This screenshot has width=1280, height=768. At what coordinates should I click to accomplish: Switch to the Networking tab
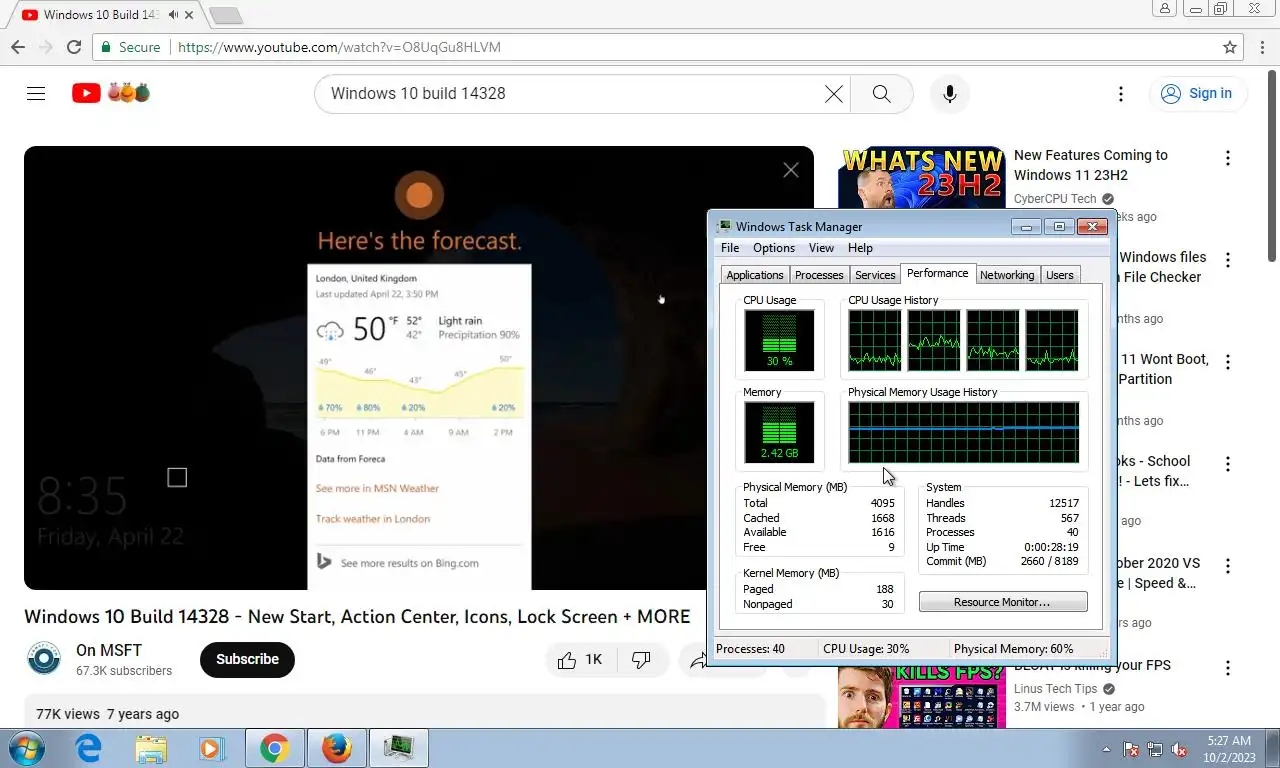click(1007, 275)
